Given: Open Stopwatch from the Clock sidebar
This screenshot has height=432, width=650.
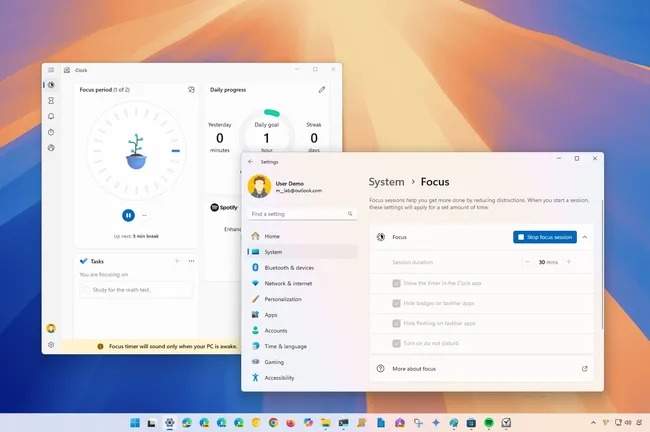Looking at the screenshot, I should point(51,132).
